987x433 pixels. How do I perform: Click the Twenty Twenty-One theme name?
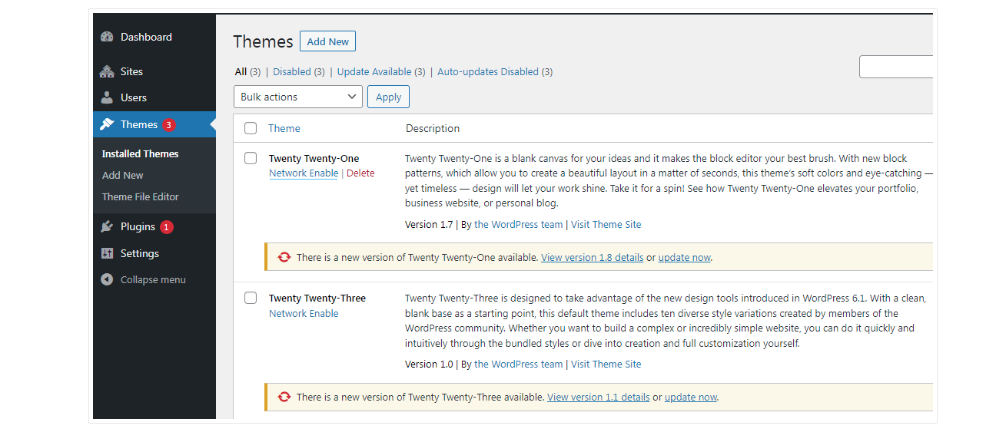point(314,159)
